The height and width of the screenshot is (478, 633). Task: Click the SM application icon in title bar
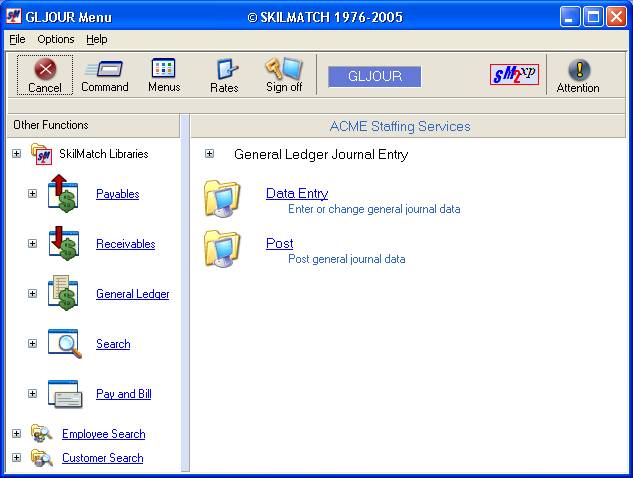pyautogui.click(x=13, y=17)
